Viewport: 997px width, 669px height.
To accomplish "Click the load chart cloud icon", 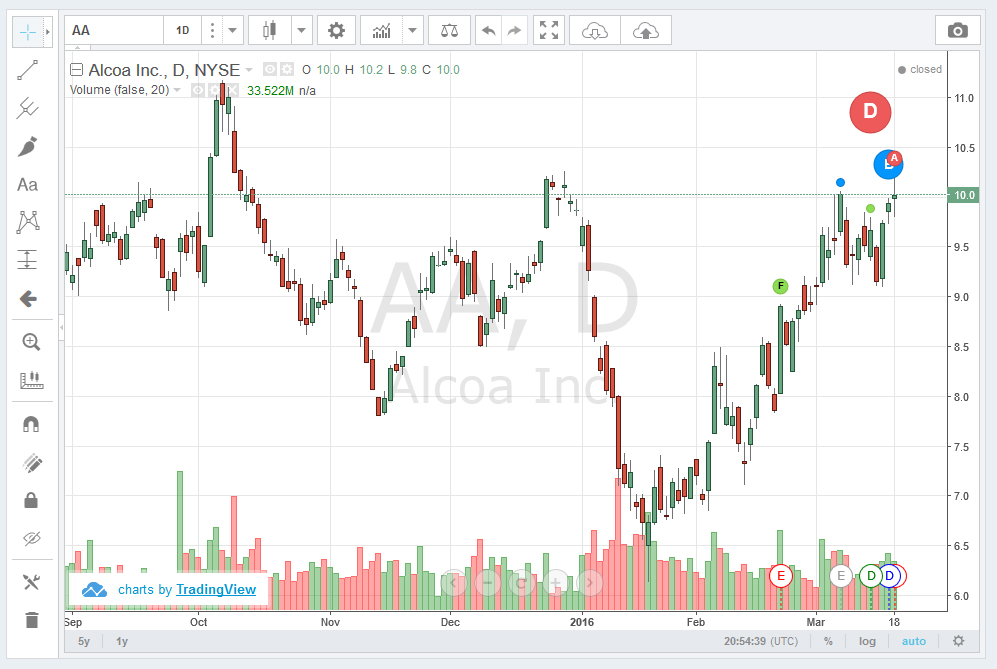I will (x=595, y=31).
